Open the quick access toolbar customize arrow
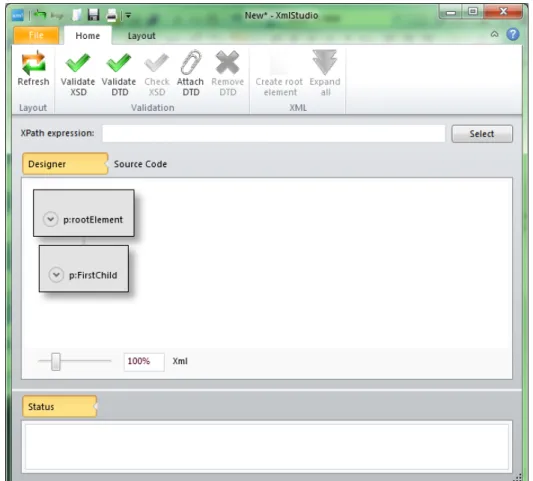The width and height of the screenshot is (533, 481). click(128, 15)
